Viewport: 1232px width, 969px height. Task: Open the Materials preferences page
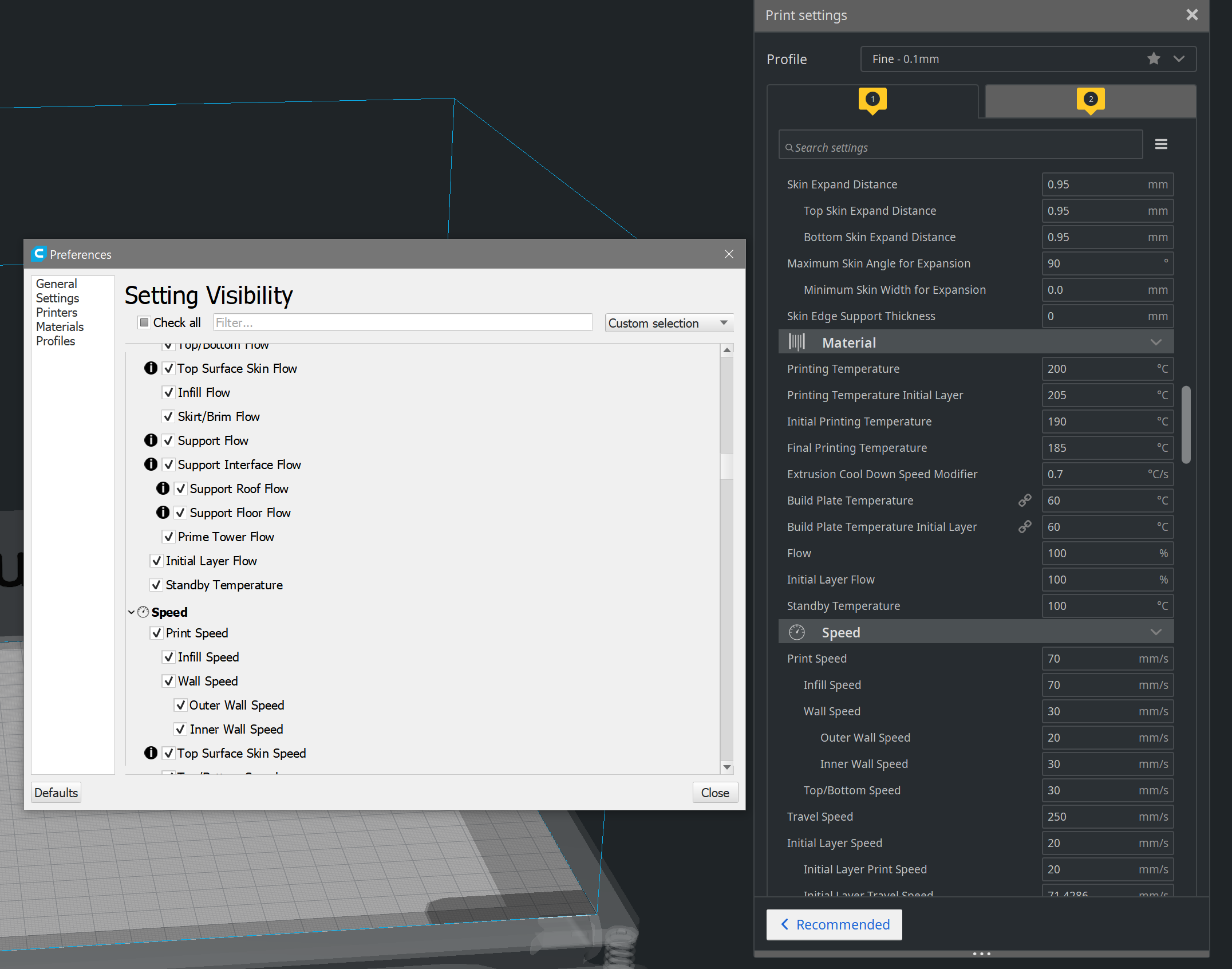pyautogui.click(x=60, y=327)
